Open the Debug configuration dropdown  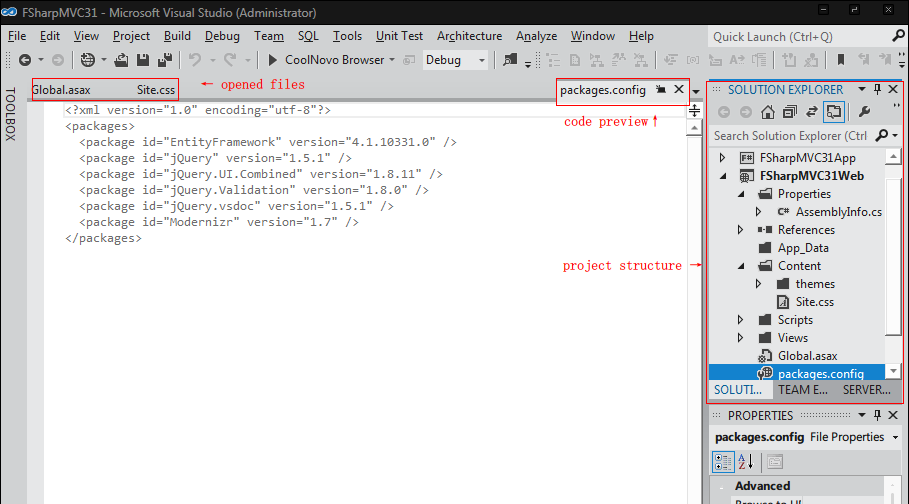(455, 60)
